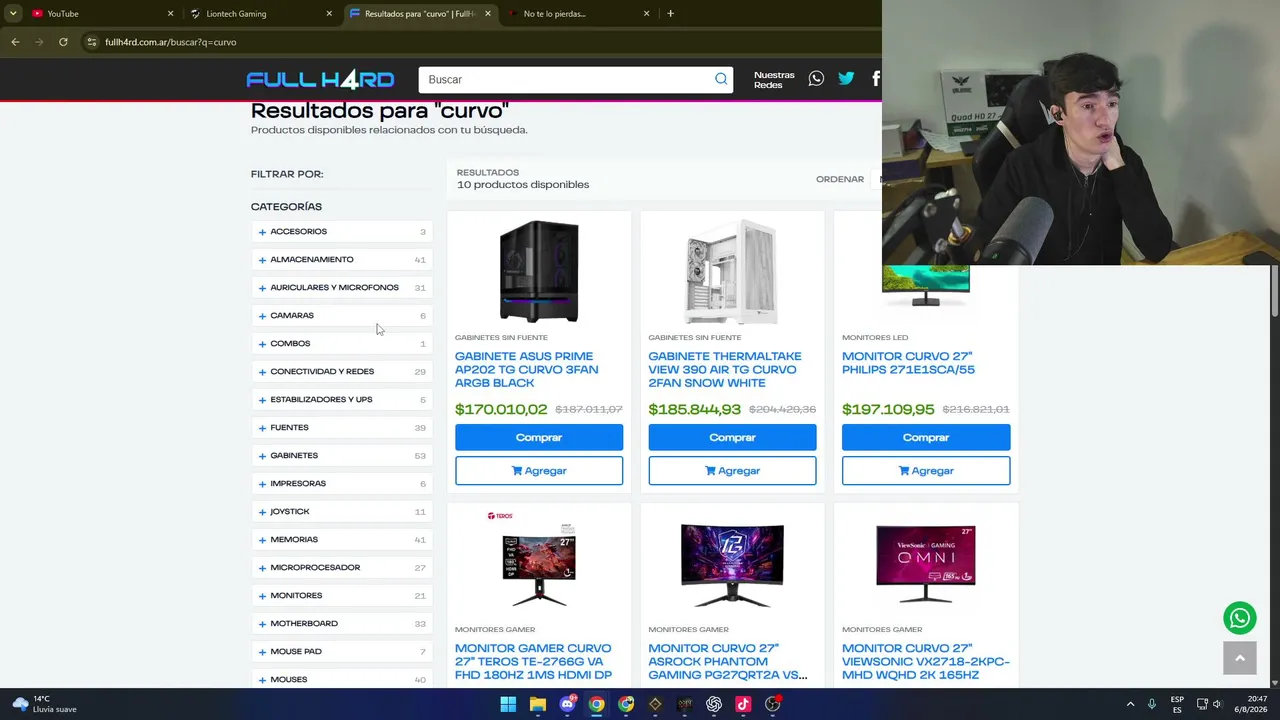Click the FULL H4RD logo
This screenshot has width=1280, height=720.
pos(320,79)
